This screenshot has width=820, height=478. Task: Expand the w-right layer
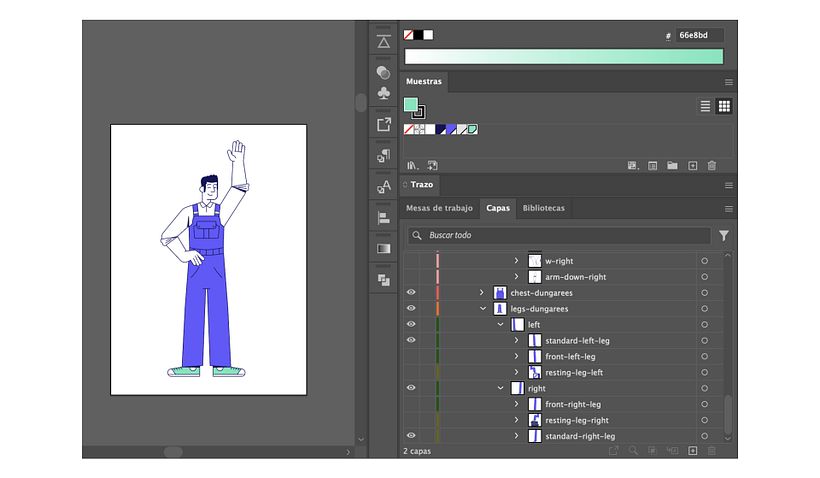coord(516,260)
